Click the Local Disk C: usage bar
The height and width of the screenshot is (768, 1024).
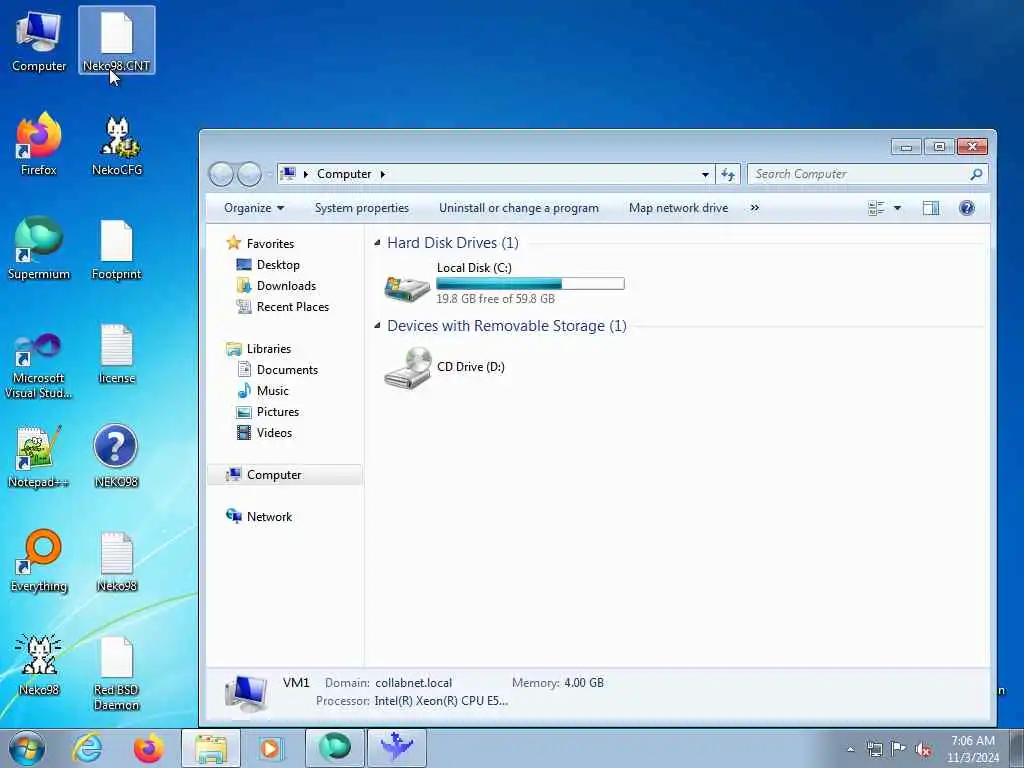click(x=530, y=283)
